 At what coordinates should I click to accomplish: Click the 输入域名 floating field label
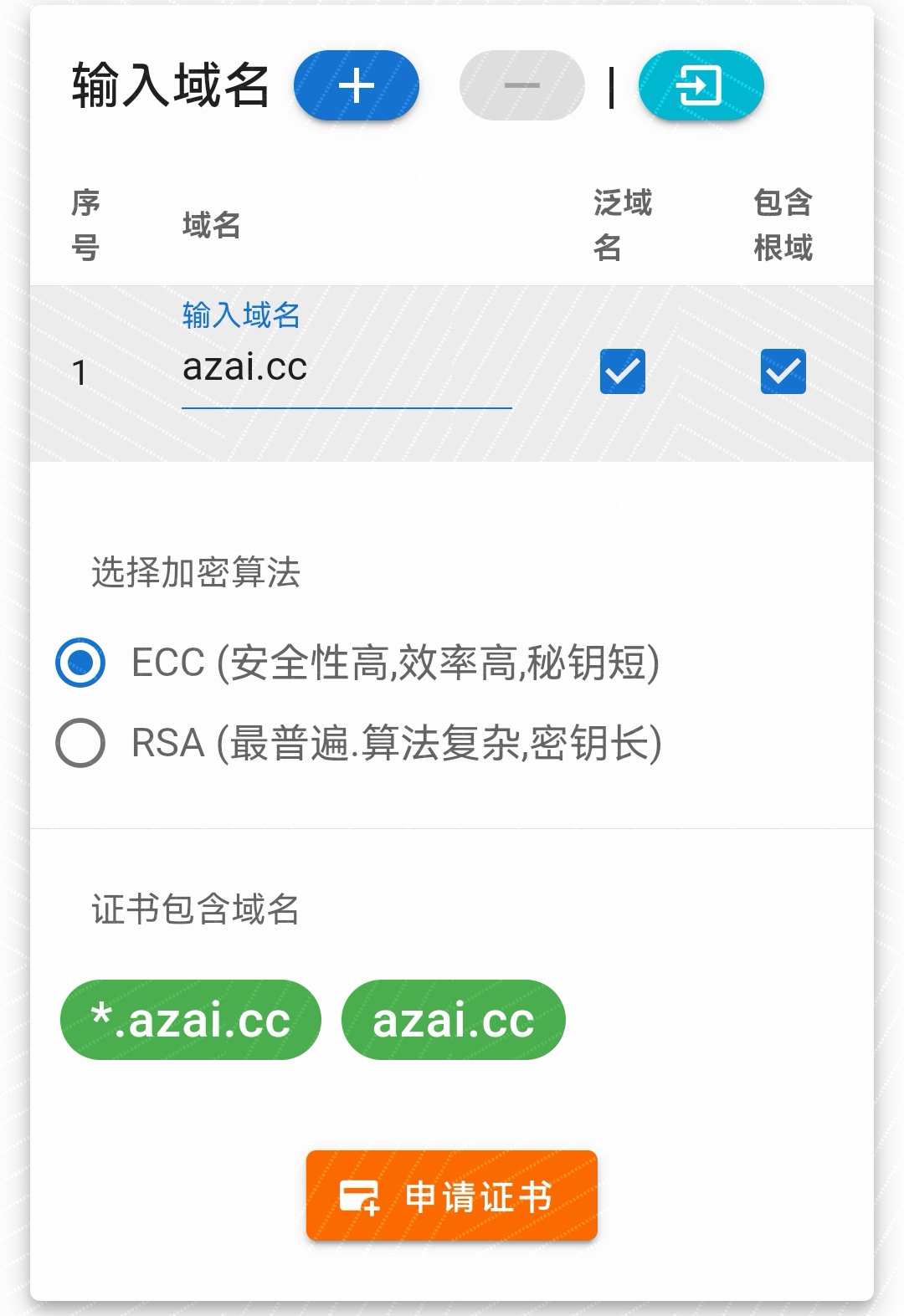[x=241, y=315]
